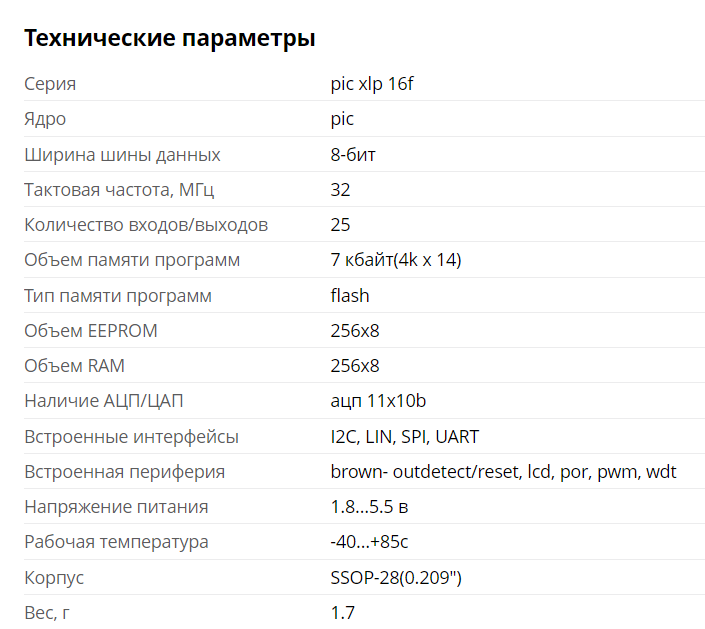Select the "8-бит" value text
This screenshot has width=705, height=629.
[353, 155]
